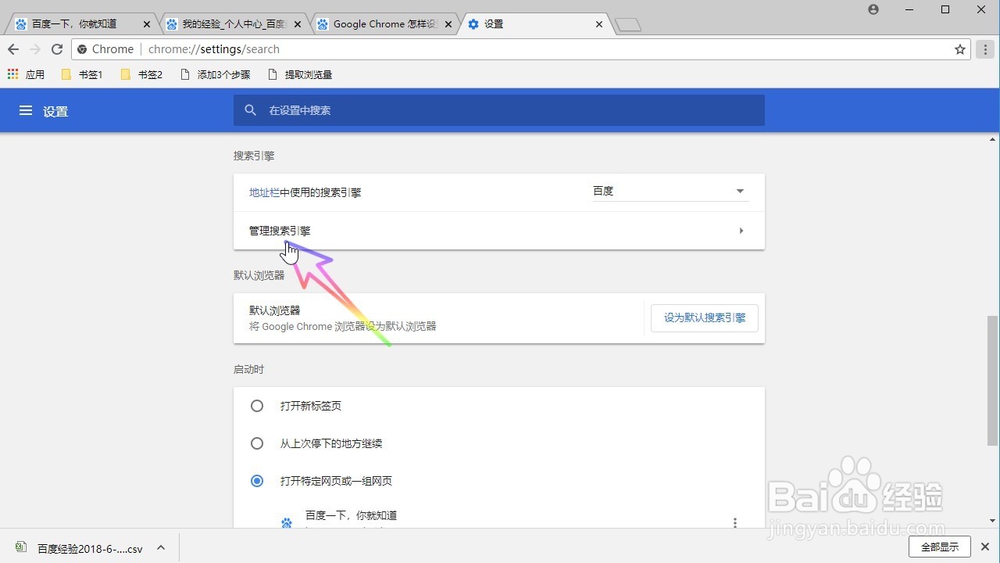Open the 提取浏览量 bookmark

(300, 75)
